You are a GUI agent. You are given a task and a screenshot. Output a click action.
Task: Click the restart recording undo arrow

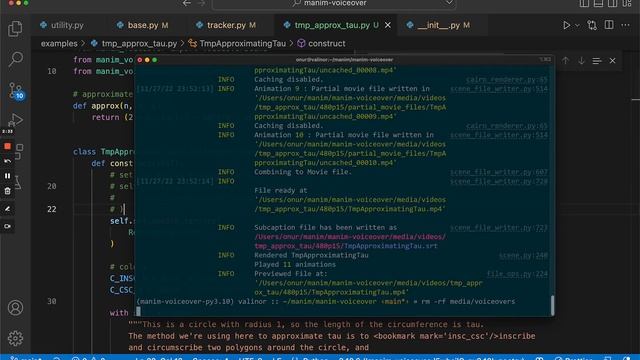tap(7, 161)
